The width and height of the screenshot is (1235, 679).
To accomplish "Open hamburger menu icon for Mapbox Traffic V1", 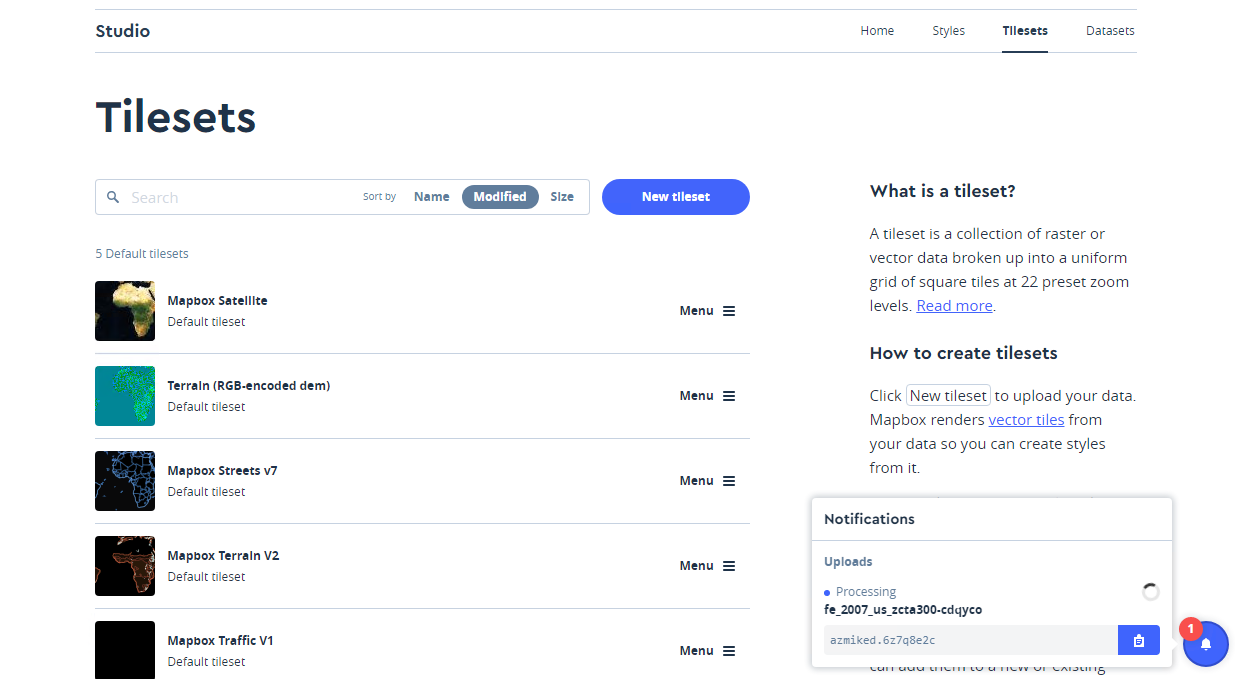I will point(729,651).
